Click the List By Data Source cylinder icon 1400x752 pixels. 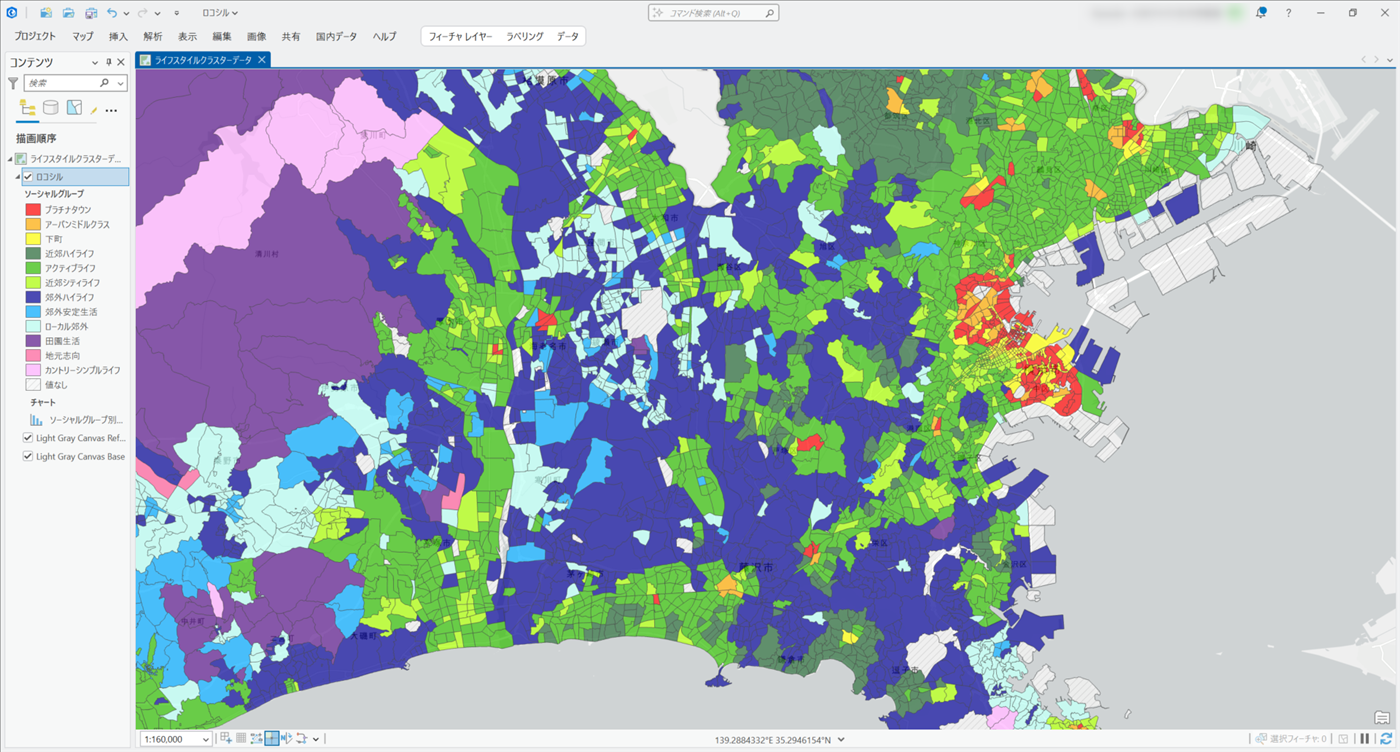[x=50, y=109]
